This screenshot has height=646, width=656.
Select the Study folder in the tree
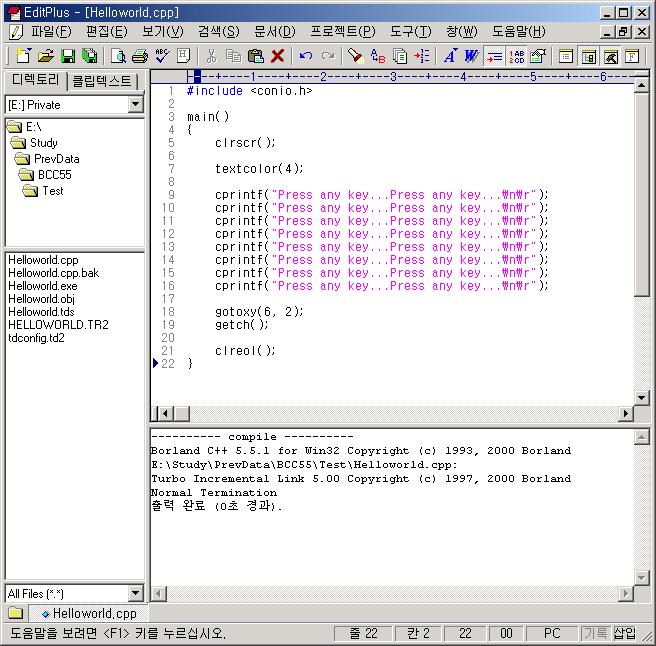click(34, 143)
